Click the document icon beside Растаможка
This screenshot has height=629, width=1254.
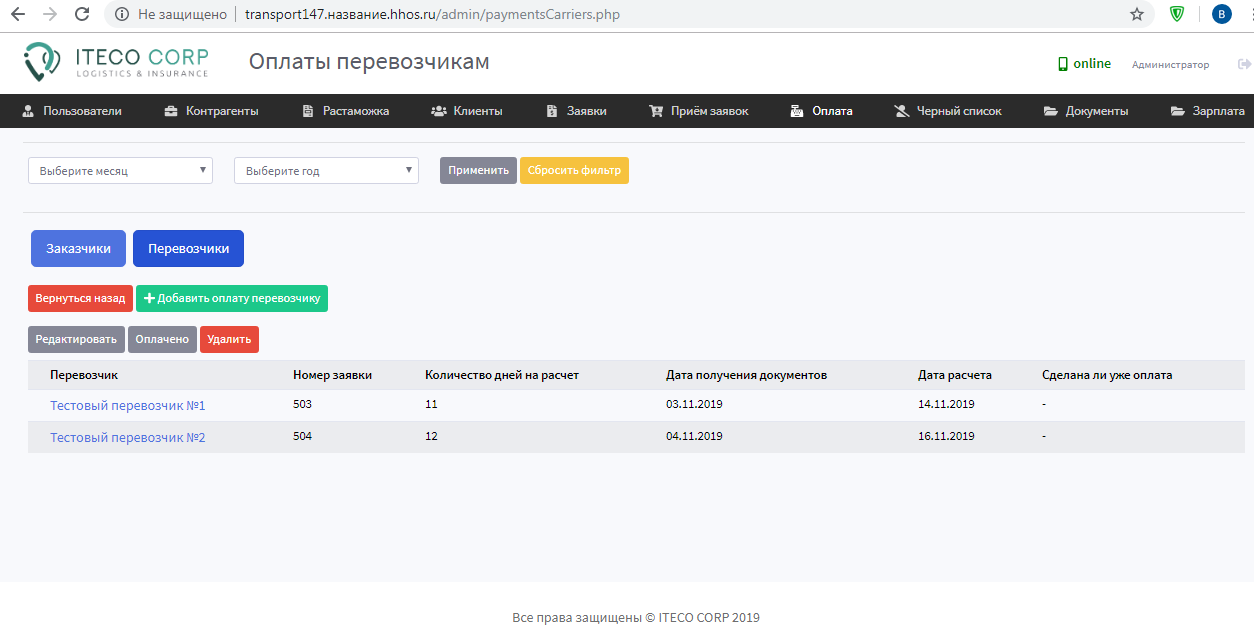click(x=308, y=111)
